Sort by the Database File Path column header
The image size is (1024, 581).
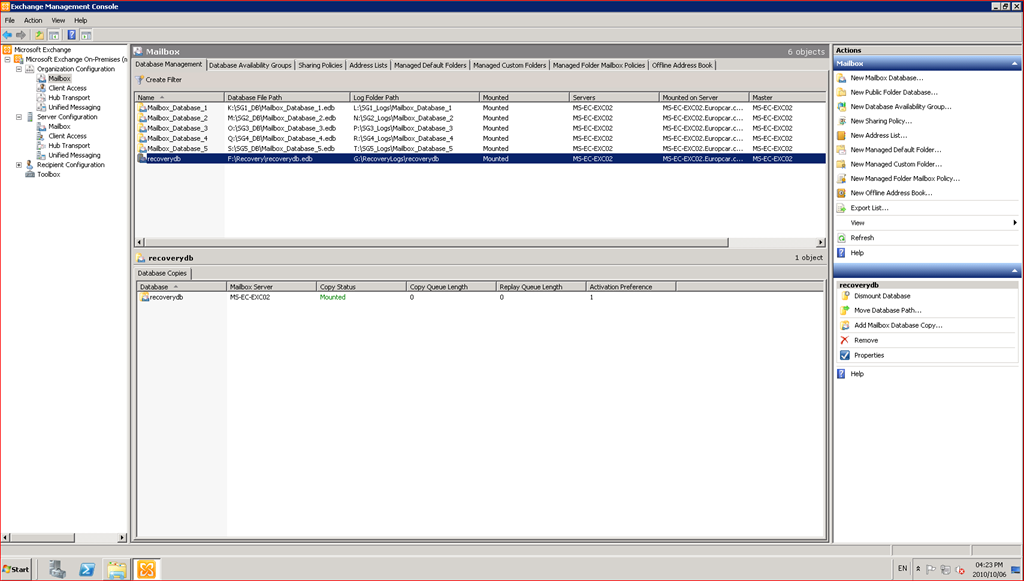pos(255,97)
